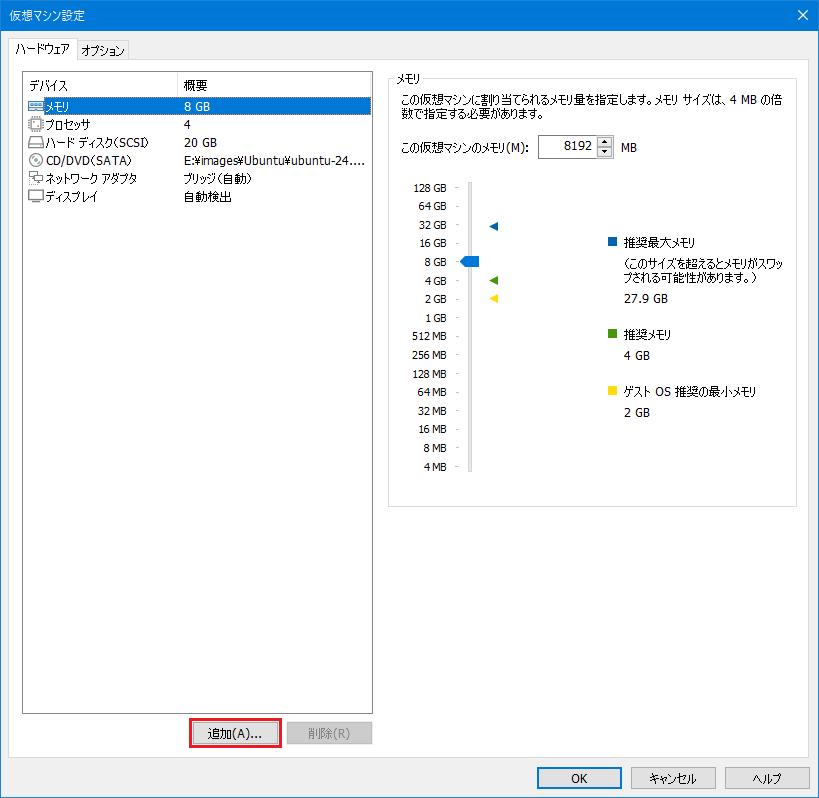
Task: Click the 512 MB slider label
Action: pyautogui.click(x=429, y=336)
